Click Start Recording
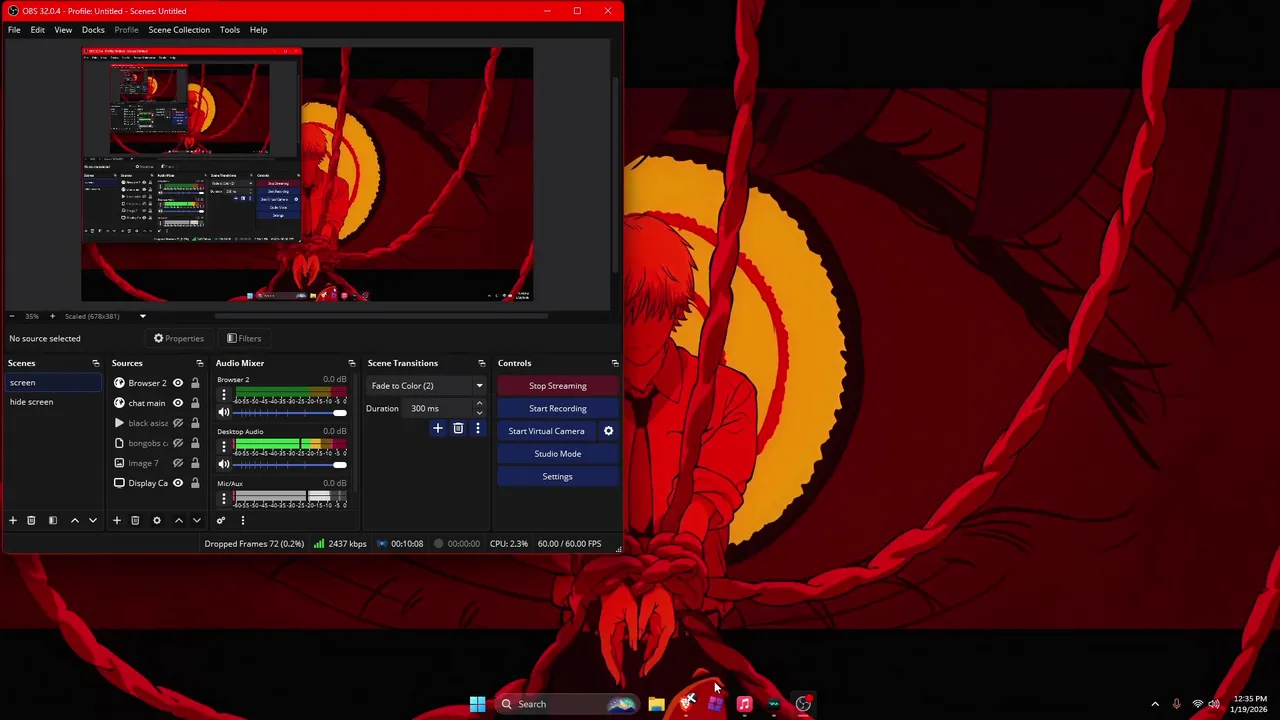Screen dimensions: 1280x720 557,408
